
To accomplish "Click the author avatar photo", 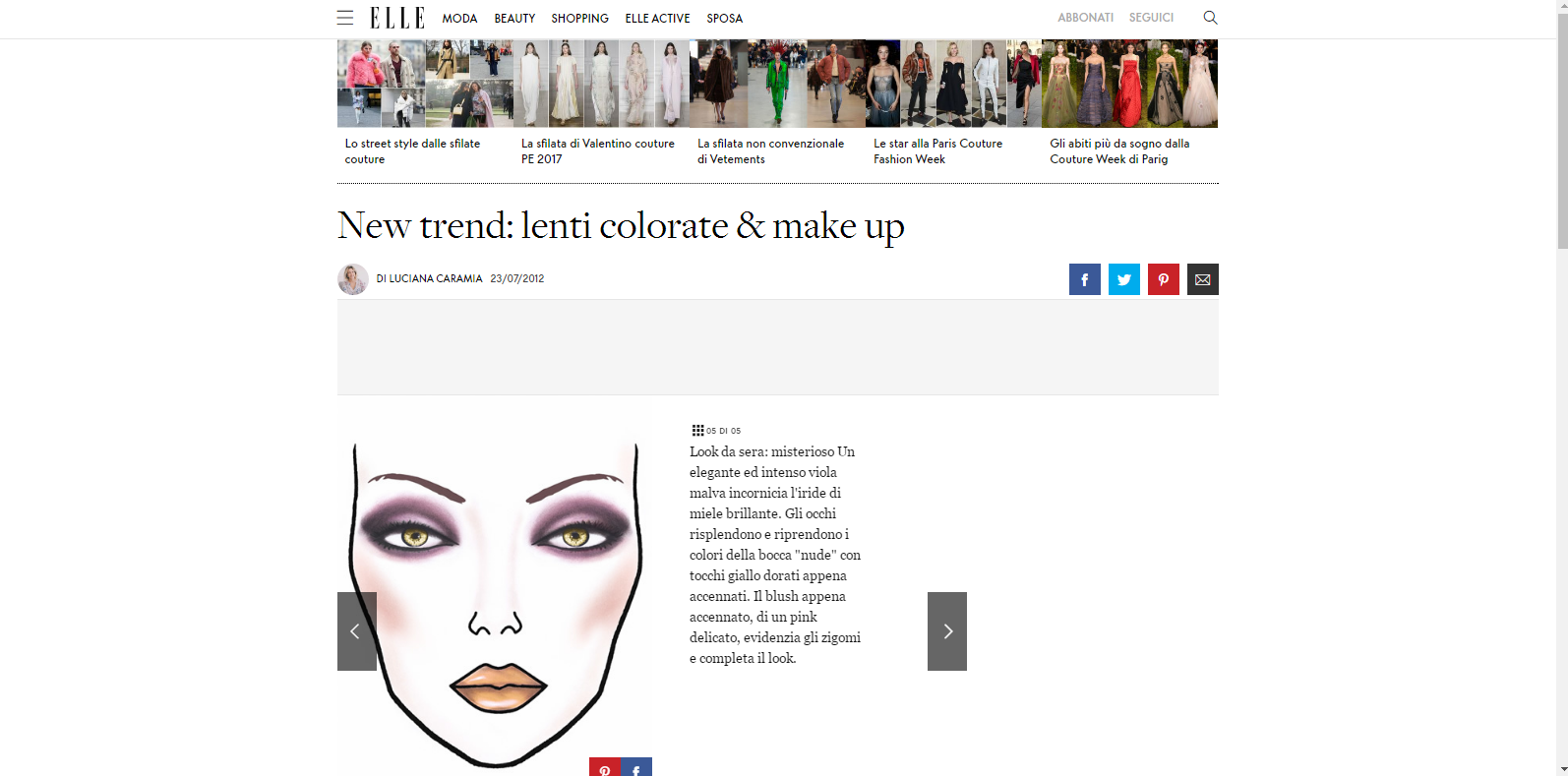I will point(353,279).
